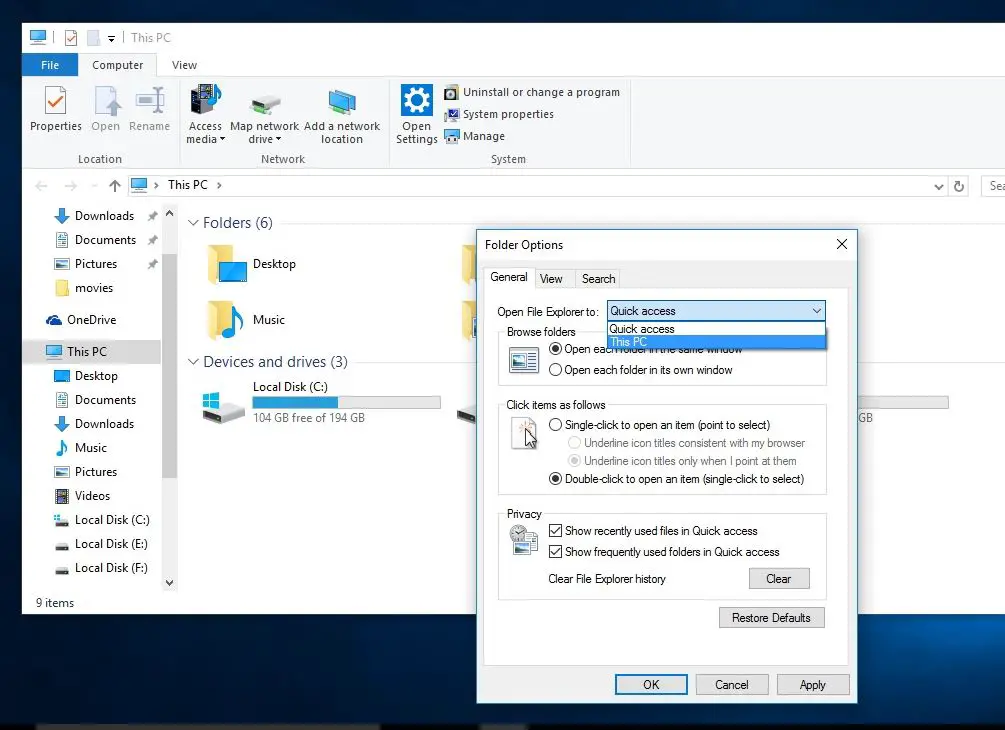
Task: Open the Search tab in Folder Options
Action: pyautogui.click(x=599, y=279)
